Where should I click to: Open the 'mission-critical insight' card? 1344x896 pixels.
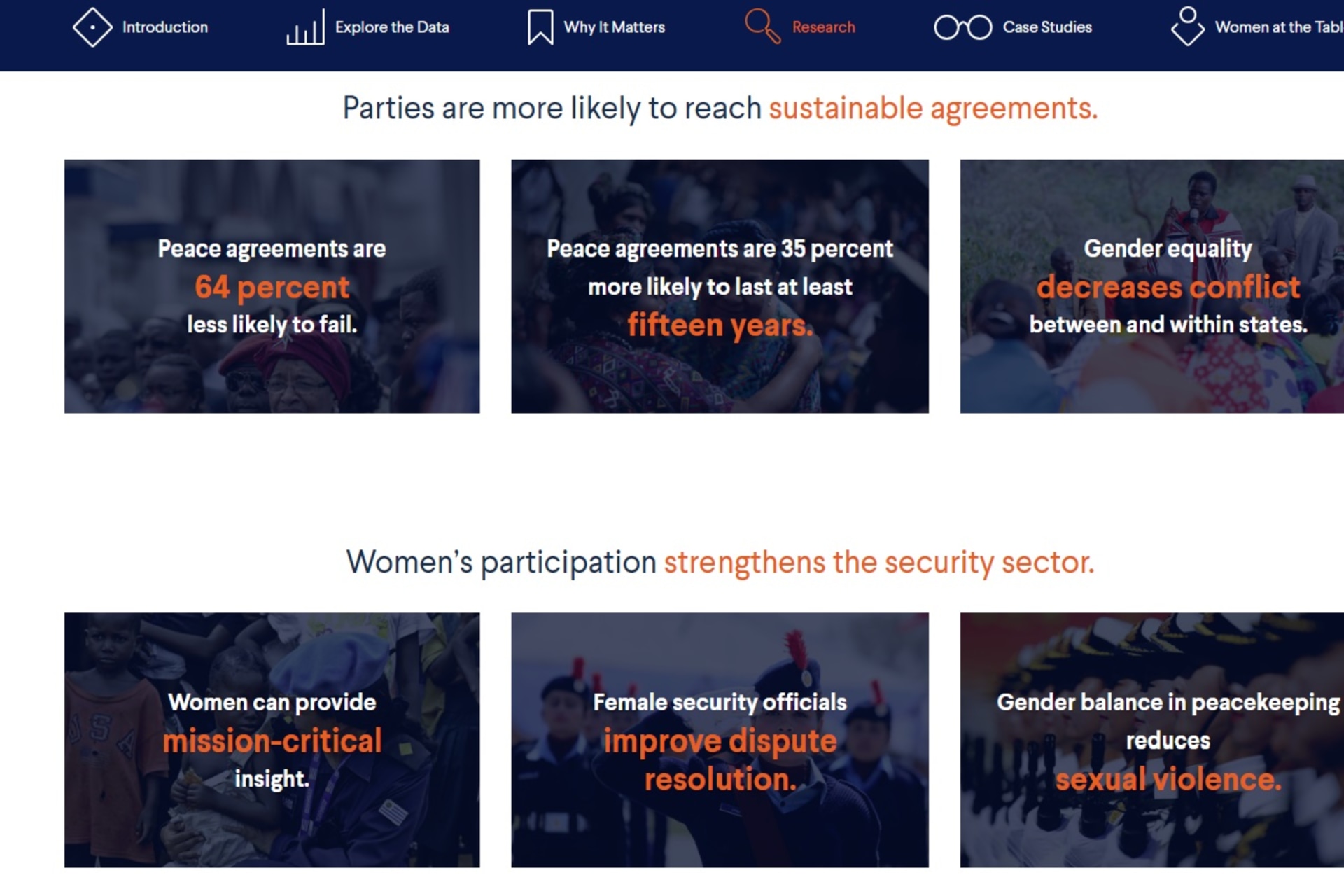tap(272, 740)
